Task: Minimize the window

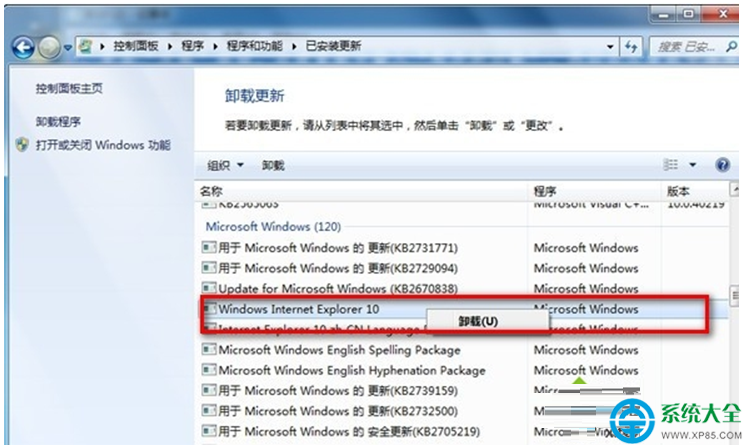Action: point(663,15)
